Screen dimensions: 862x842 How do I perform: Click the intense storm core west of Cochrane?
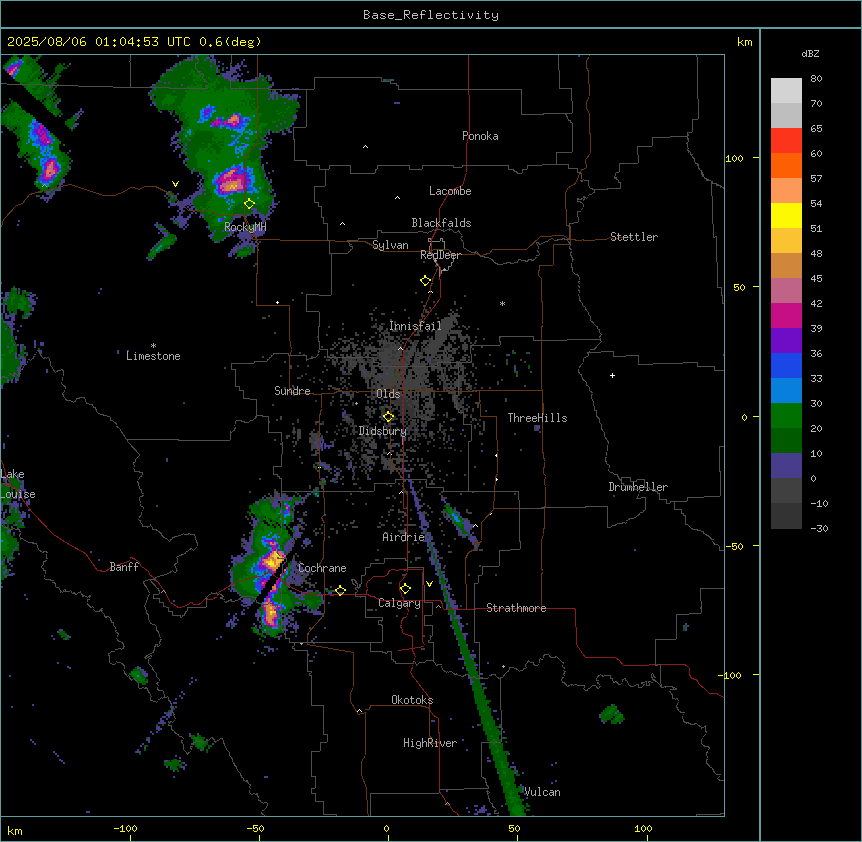(x=273, y=561)
